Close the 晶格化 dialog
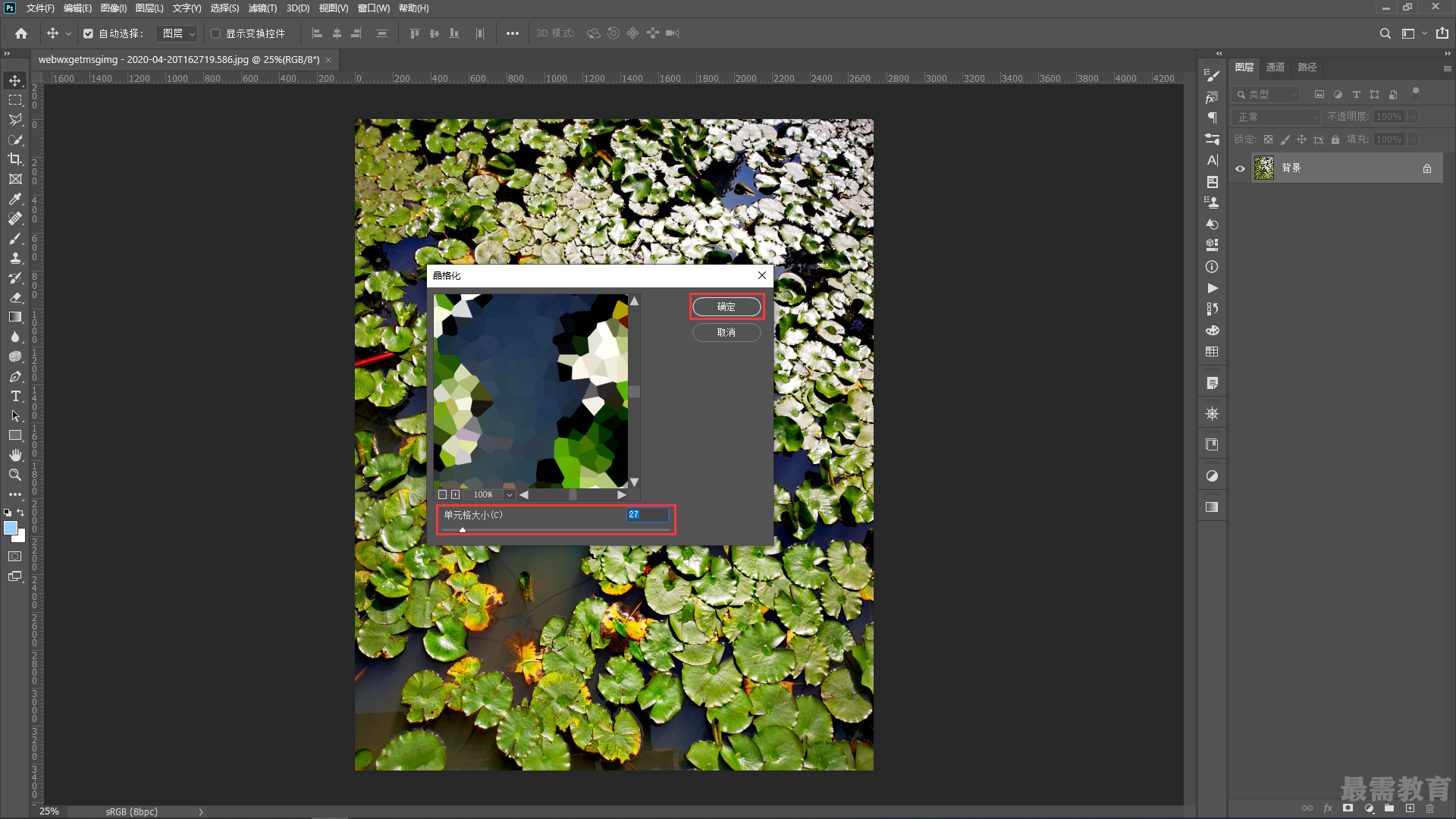This screenshot has width=1456, height=819. pos(762,275)
